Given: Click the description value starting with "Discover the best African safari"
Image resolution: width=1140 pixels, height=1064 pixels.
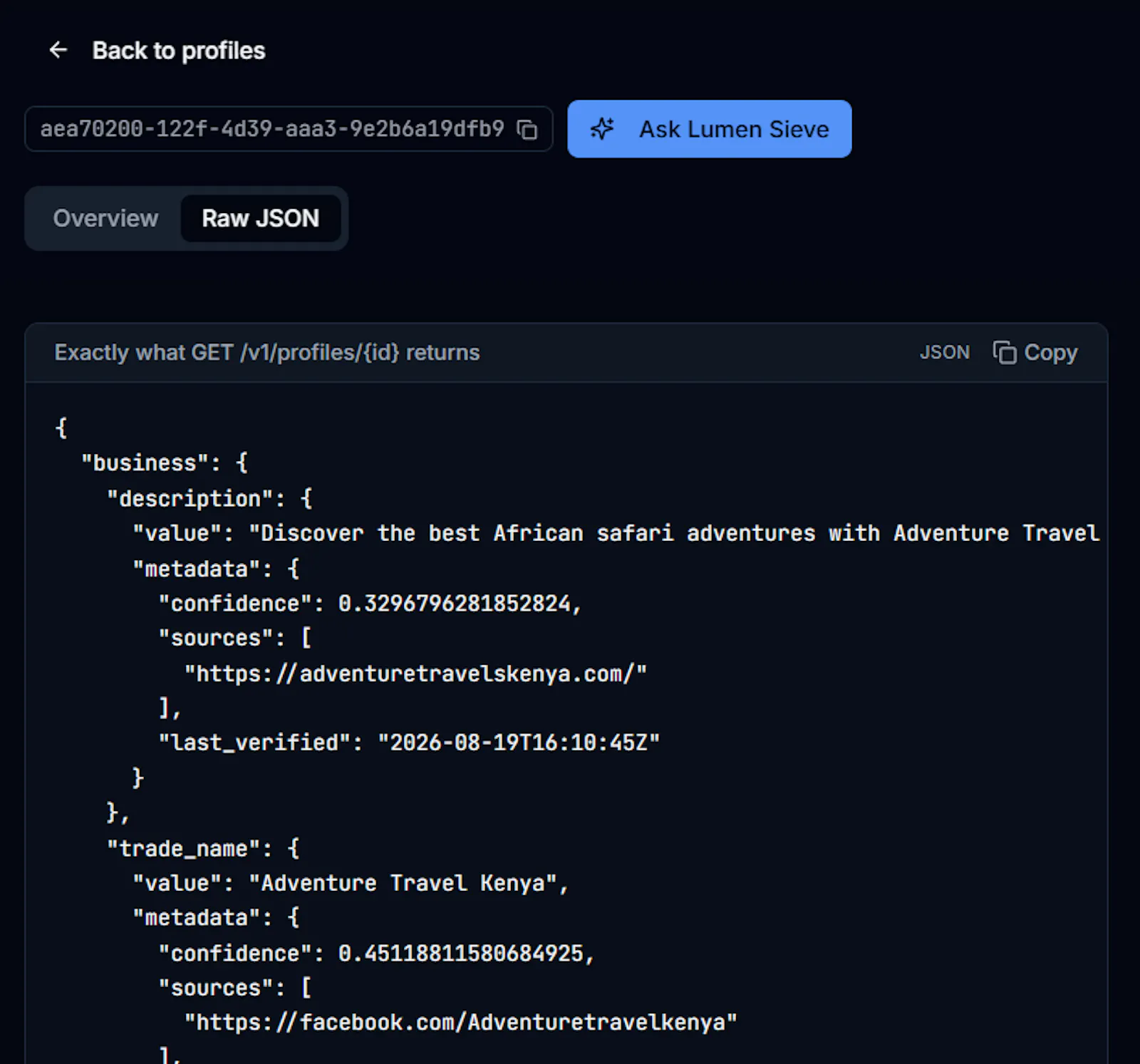Looking at the screenshot, I should click(673, 533).
